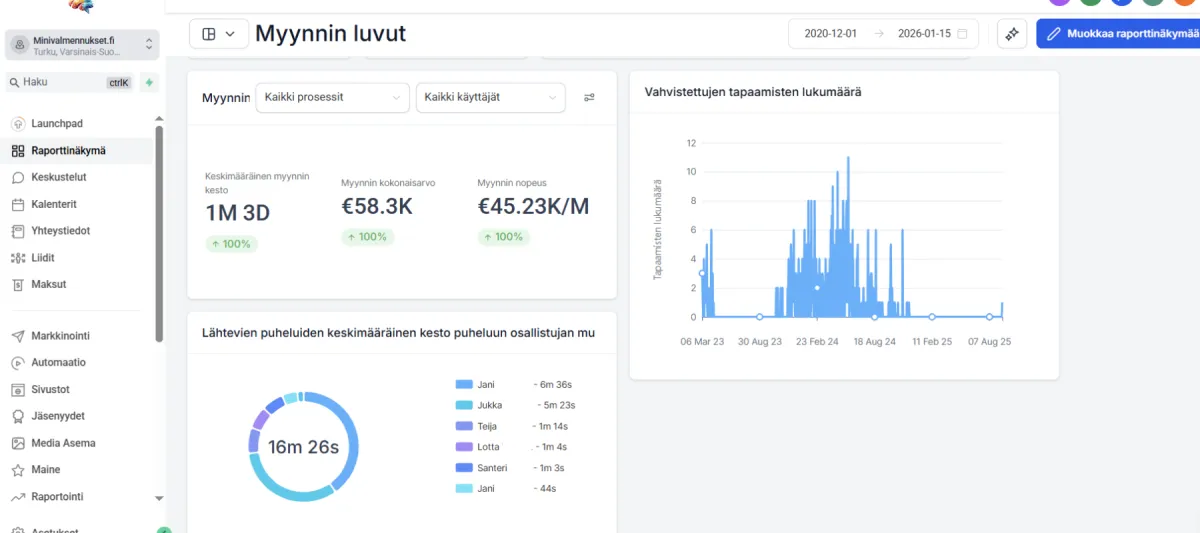Go to Keskustelut in the sidebar

pyautogui.click(x=59, y=177)
